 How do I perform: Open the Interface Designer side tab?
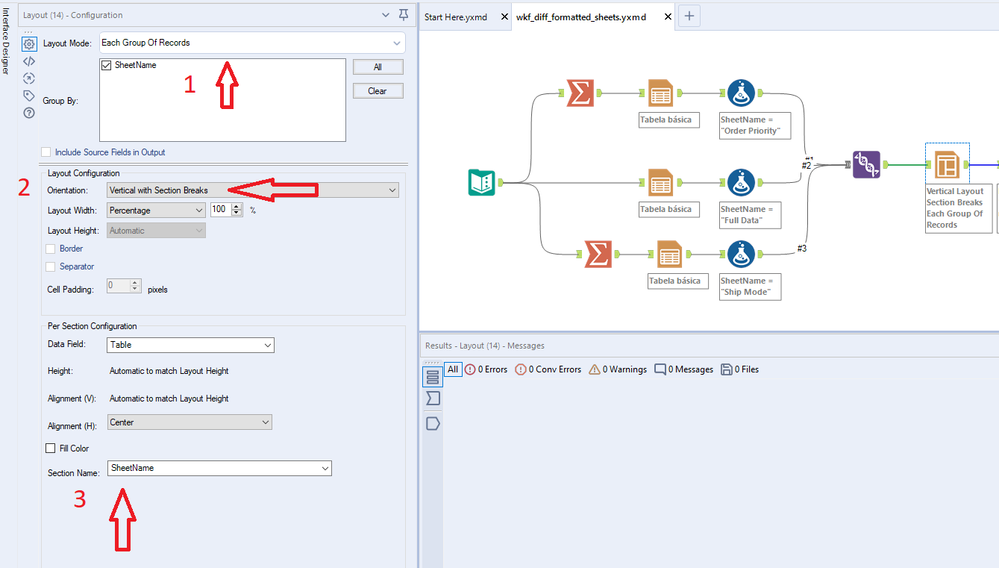(6, 41)
